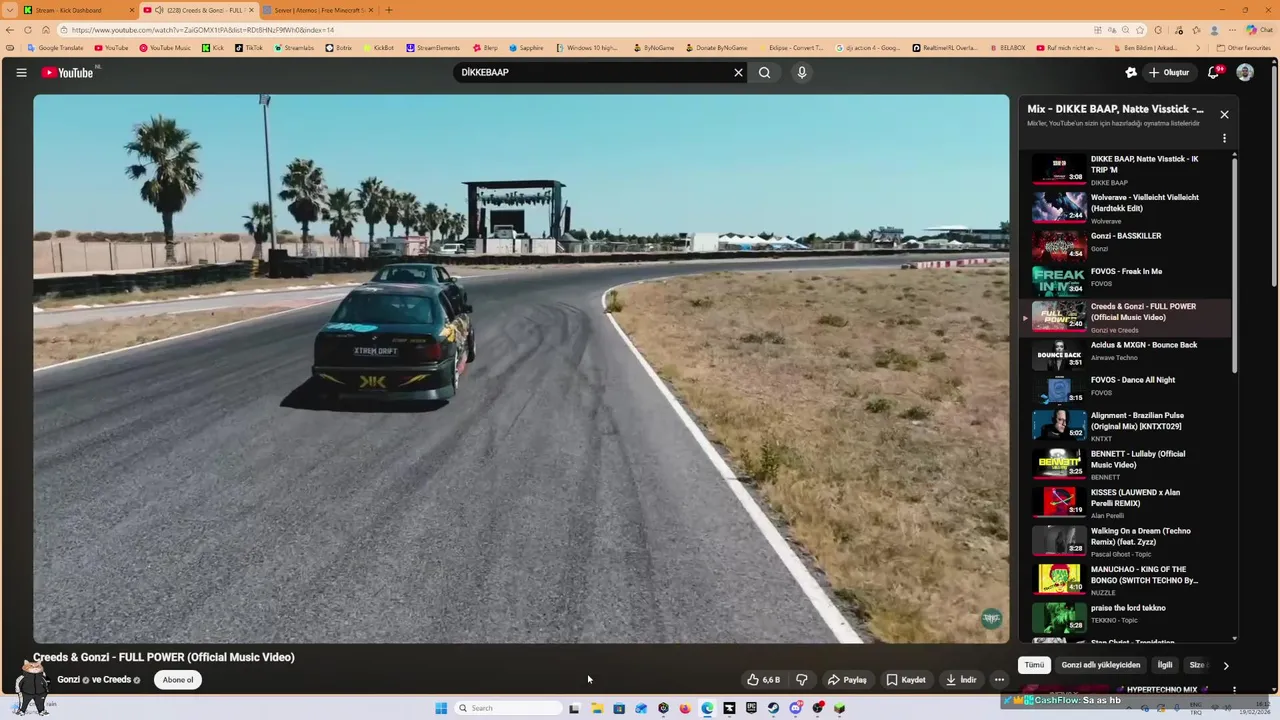Open the Oluştur create button
The image size is (1280, 720).
[x=1169, y=72]
